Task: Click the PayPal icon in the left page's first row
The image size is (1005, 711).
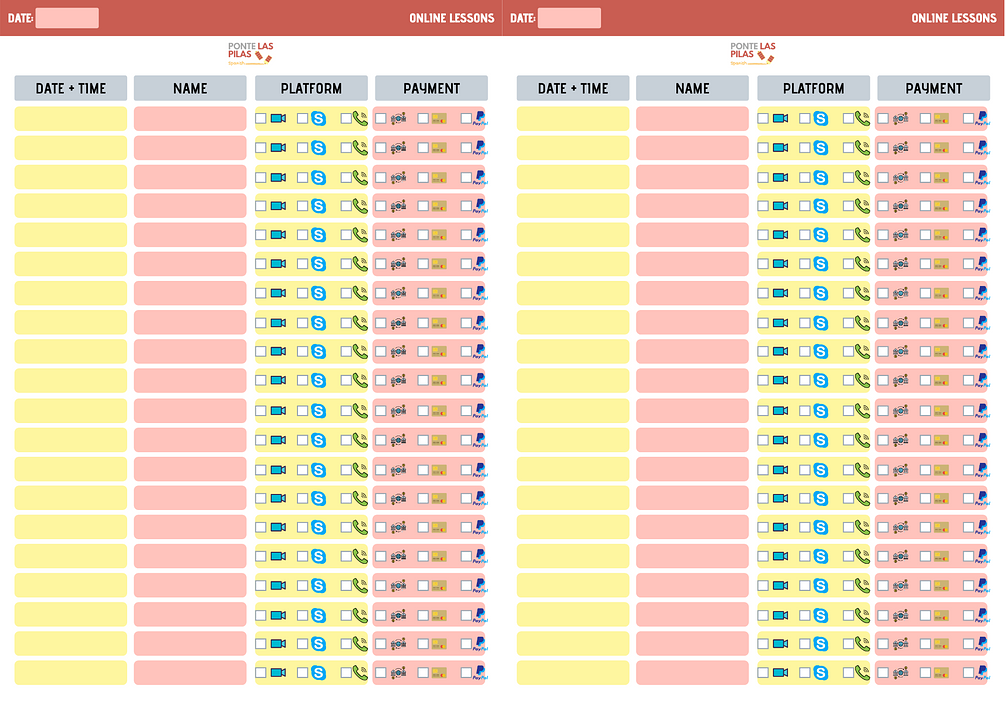Action: coord(480,119)
